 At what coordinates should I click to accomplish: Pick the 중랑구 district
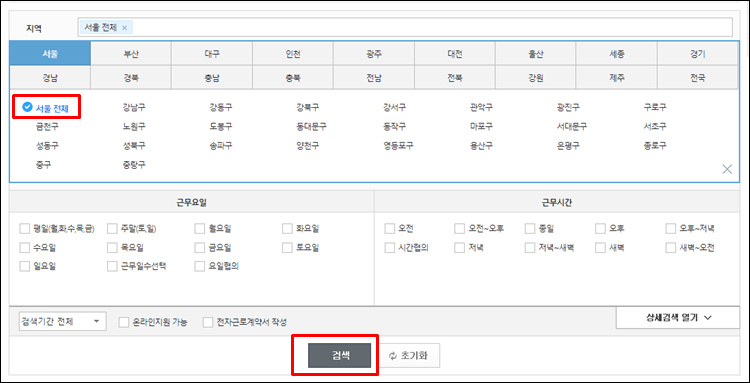click(x=134, y=165)
